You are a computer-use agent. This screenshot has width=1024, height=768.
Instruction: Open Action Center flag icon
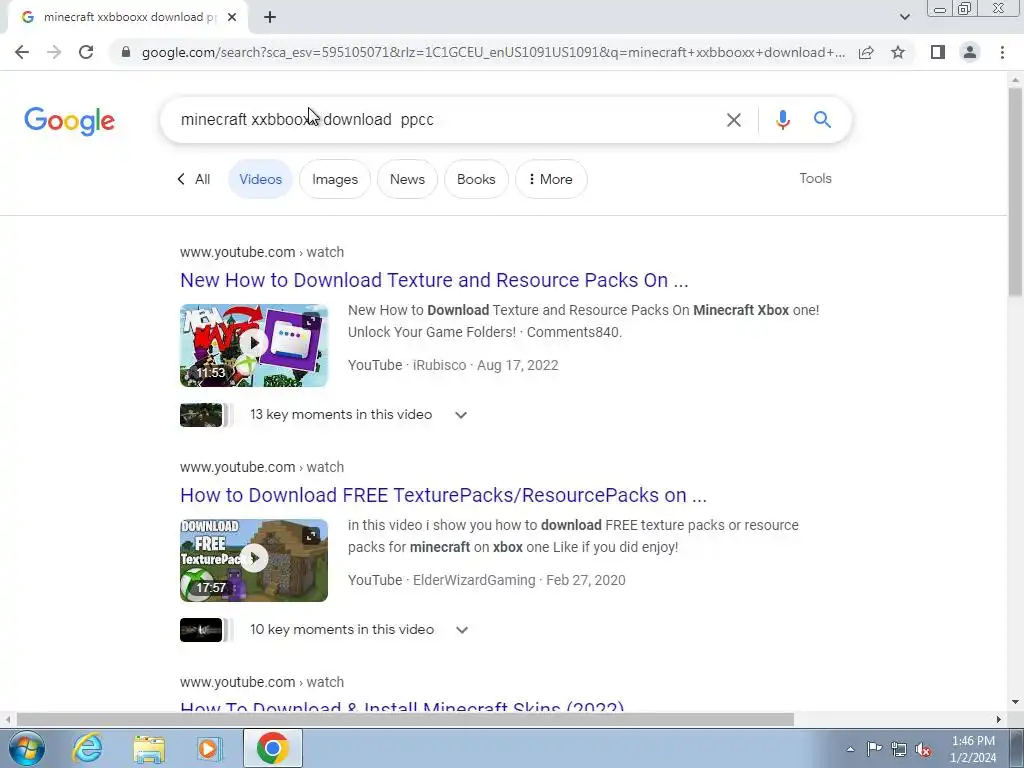874,748
